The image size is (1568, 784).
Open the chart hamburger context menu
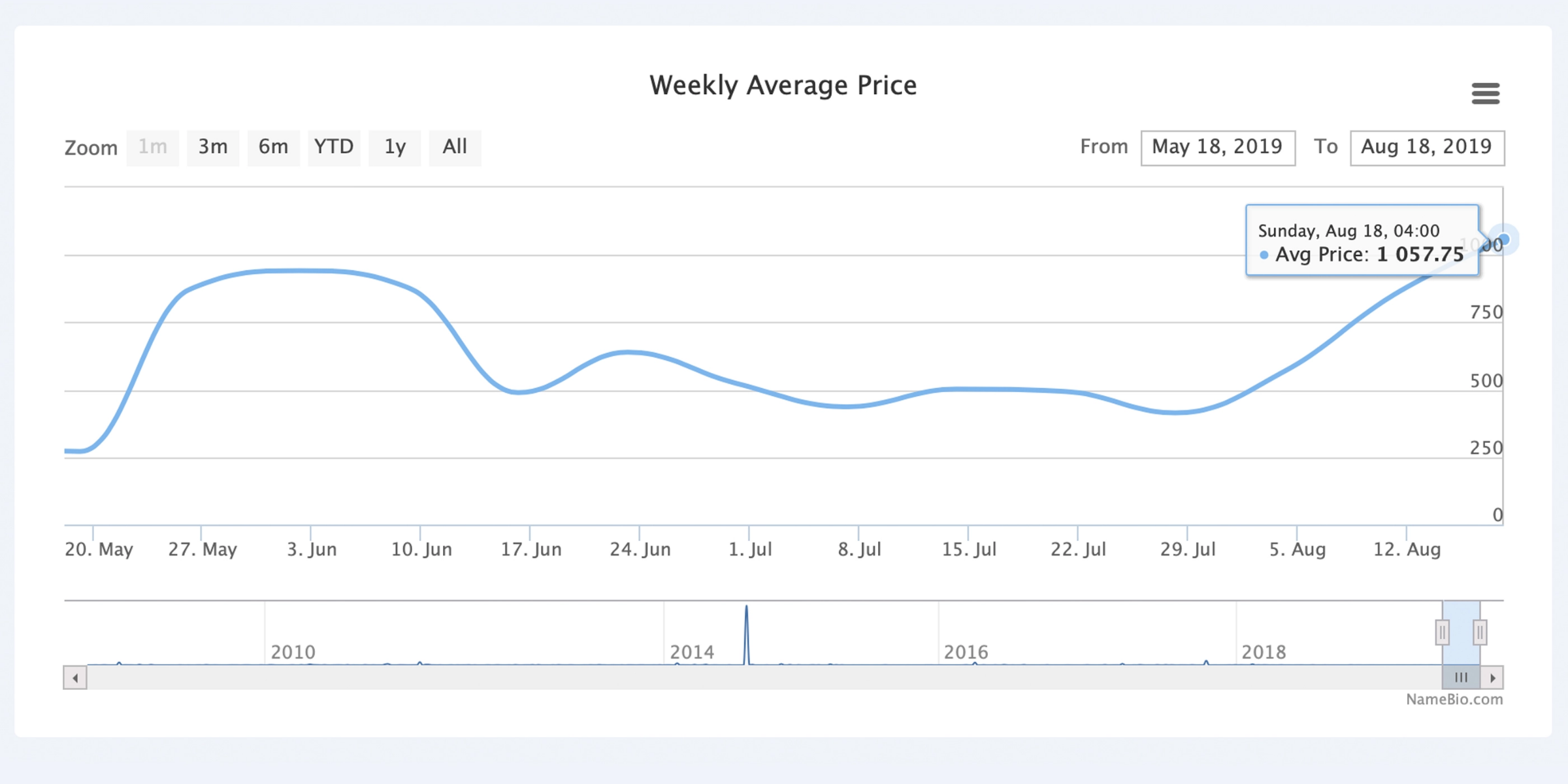click(1485, 93)
